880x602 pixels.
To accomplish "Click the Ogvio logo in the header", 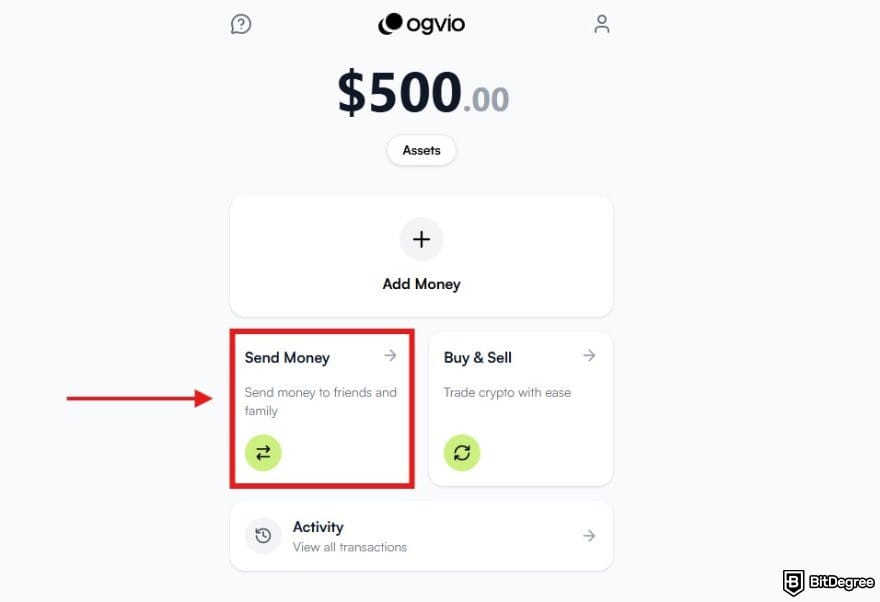I will [x=421, y=23].
